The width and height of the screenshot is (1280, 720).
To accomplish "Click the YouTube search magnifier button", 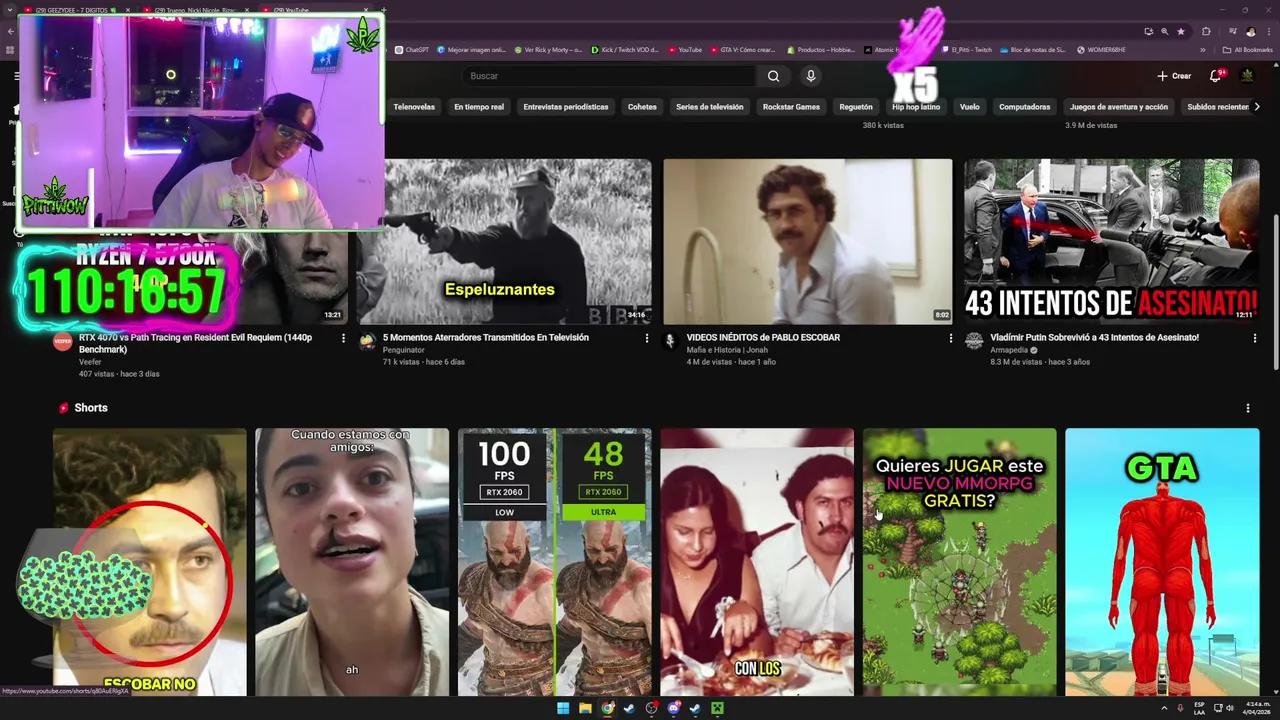I will click(773, 76).
